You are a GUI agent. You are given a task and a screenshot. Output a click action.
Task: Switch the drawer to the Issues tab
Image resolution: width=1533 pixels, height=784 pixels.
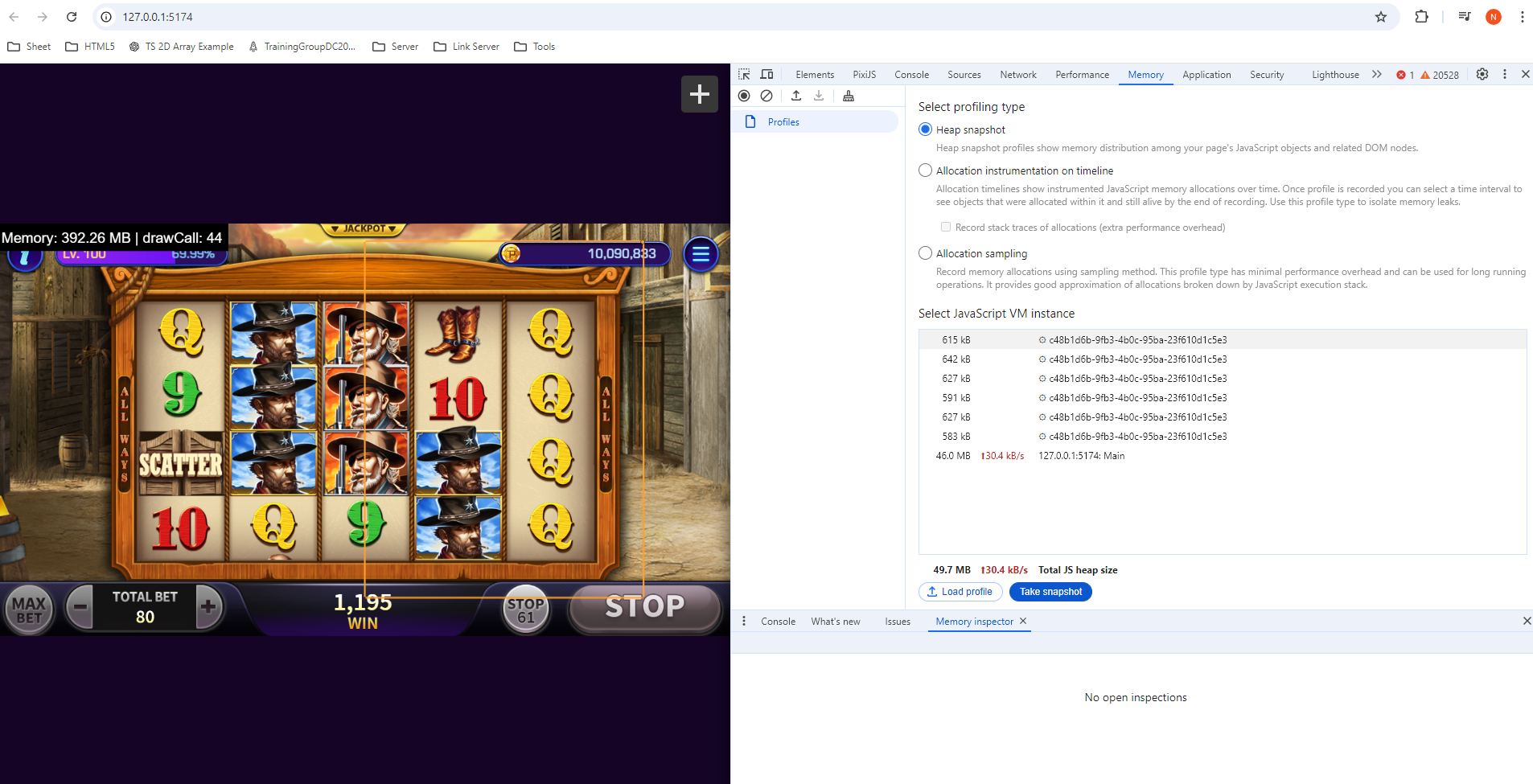coord(898,622)
